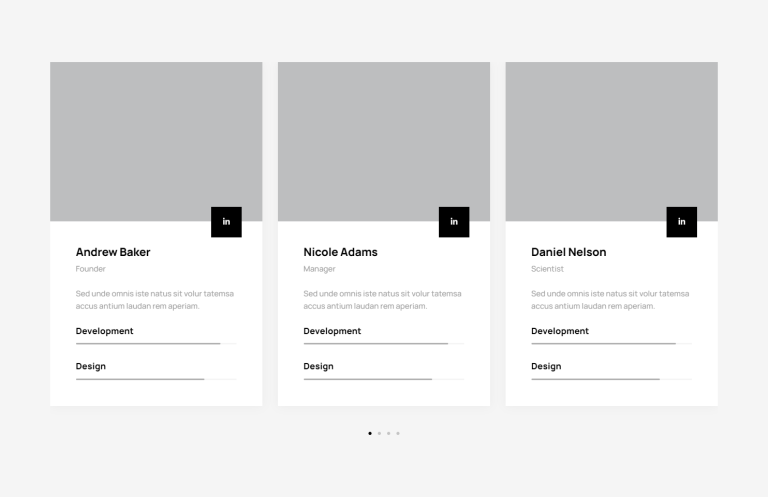The image size is (768, 497).
Task: Click Development label in Nicole Adams' card
Action: coord(332,331)
